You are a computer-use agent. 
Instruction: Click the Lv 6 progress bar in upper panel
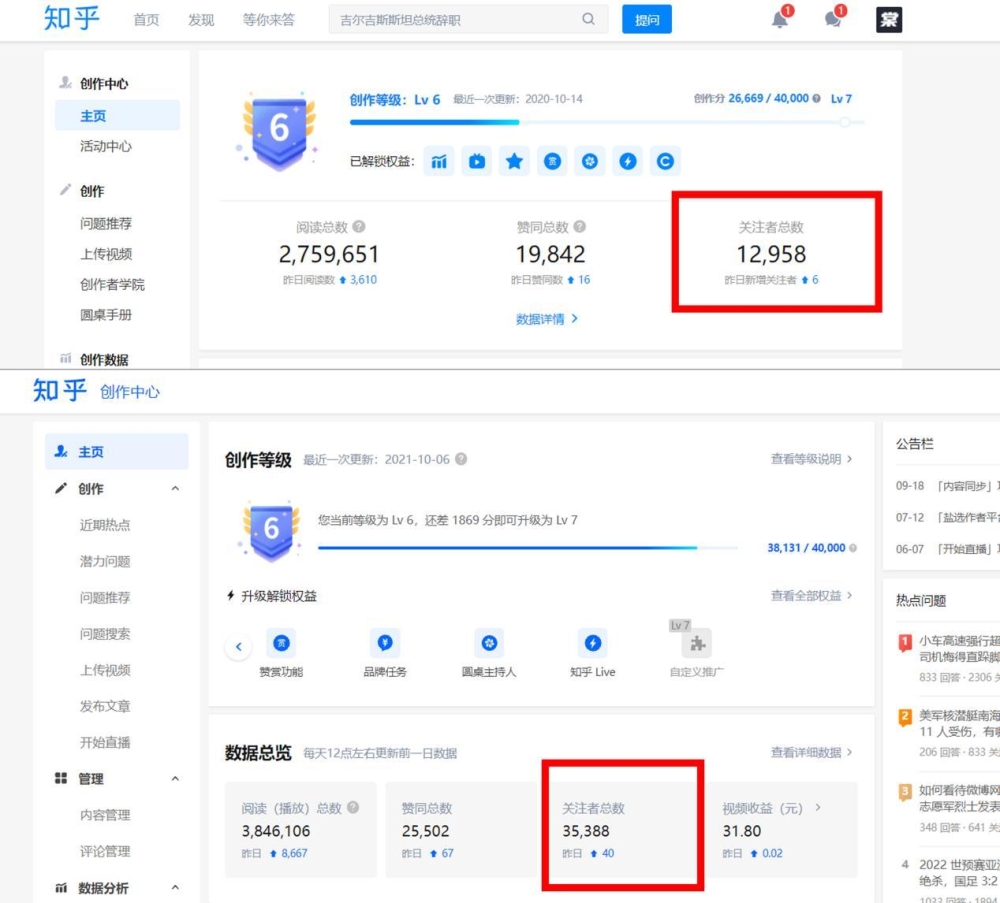tap(607, 122)
